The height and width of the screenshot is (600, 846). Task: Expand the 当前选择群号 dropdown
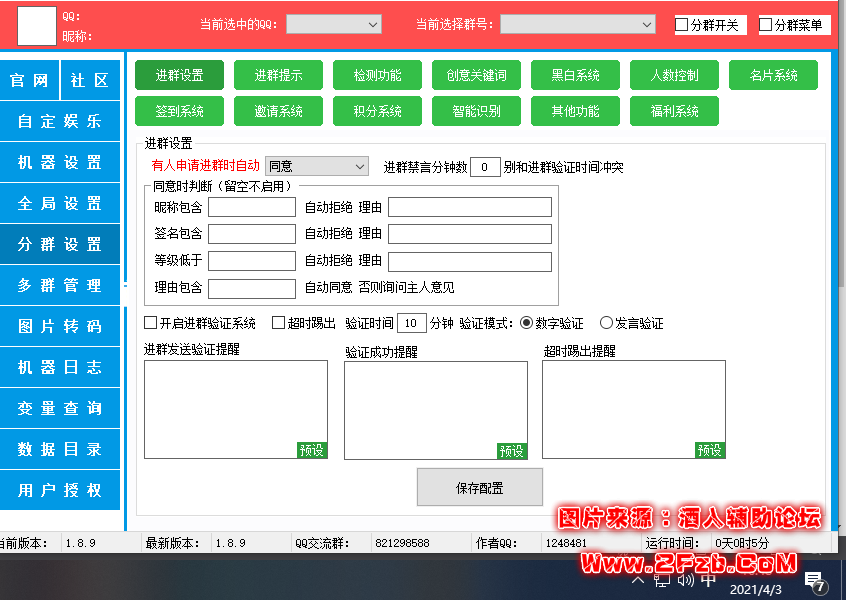click(577, 24)
